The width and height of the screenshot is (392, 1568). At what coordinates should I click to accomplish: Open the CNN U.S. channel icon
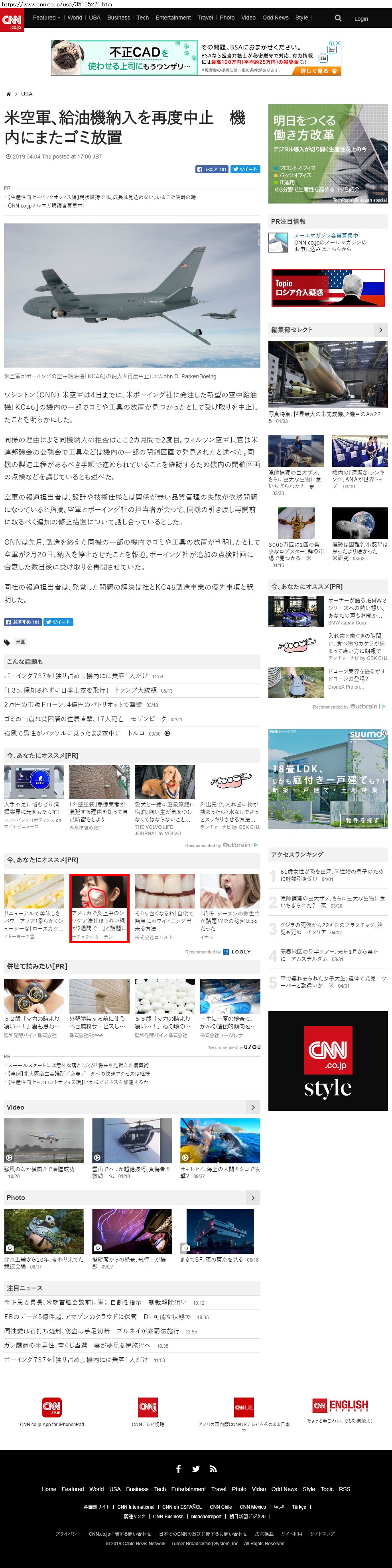click(244, 1407)
